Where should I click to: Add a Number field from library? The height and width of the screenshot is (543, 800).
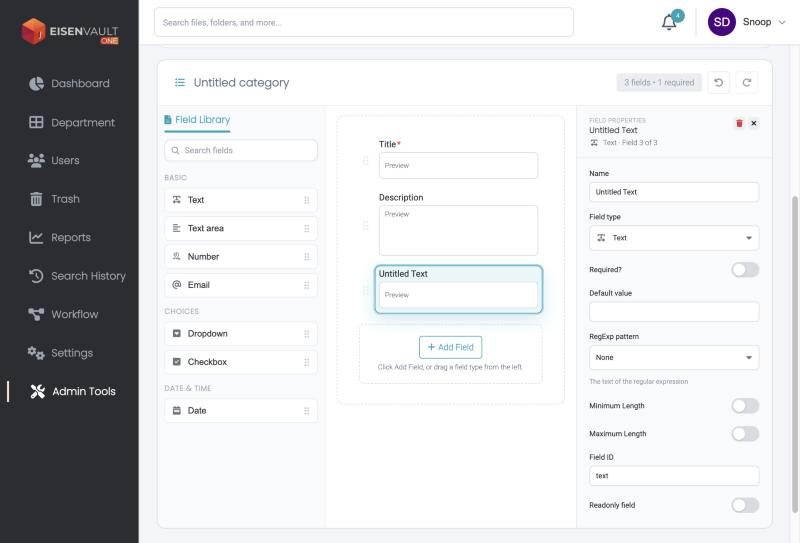[241, 257]
